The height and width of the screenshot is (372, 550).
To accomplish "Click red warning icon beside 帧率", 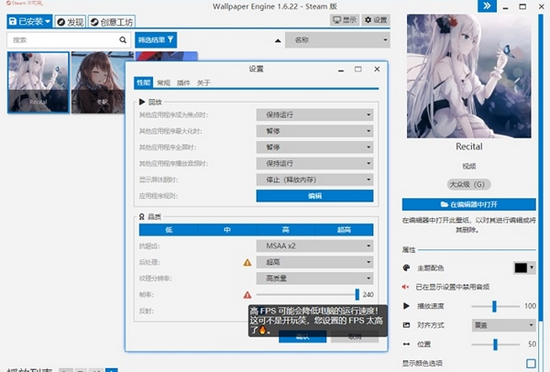I will (247, 295).
